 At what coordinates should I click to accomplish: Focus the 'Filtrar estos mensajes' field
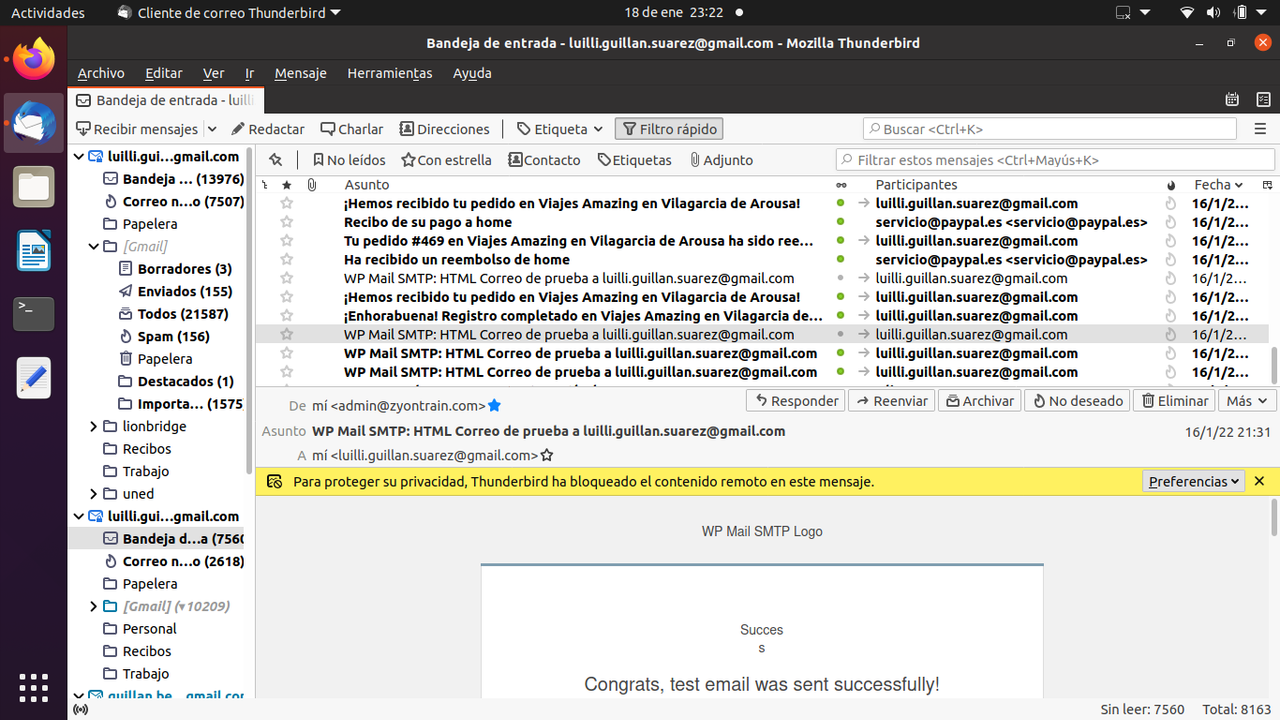(x=1055, y=160)
